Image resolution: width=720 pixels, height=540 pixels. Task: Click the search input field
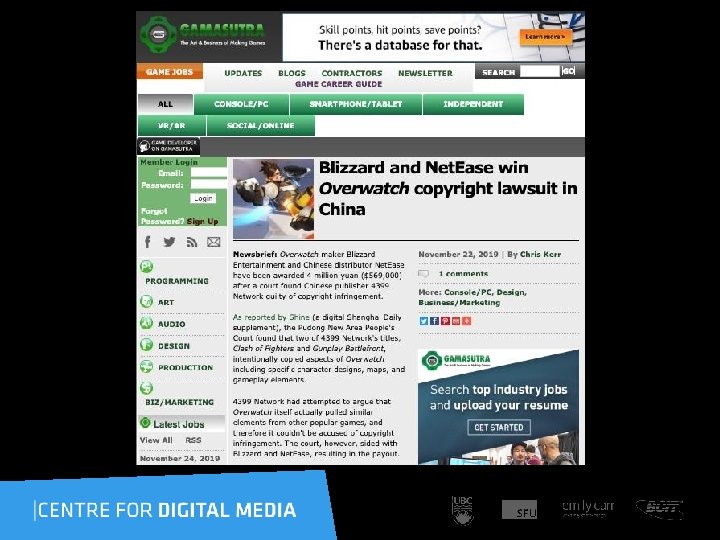click(540, 71)
